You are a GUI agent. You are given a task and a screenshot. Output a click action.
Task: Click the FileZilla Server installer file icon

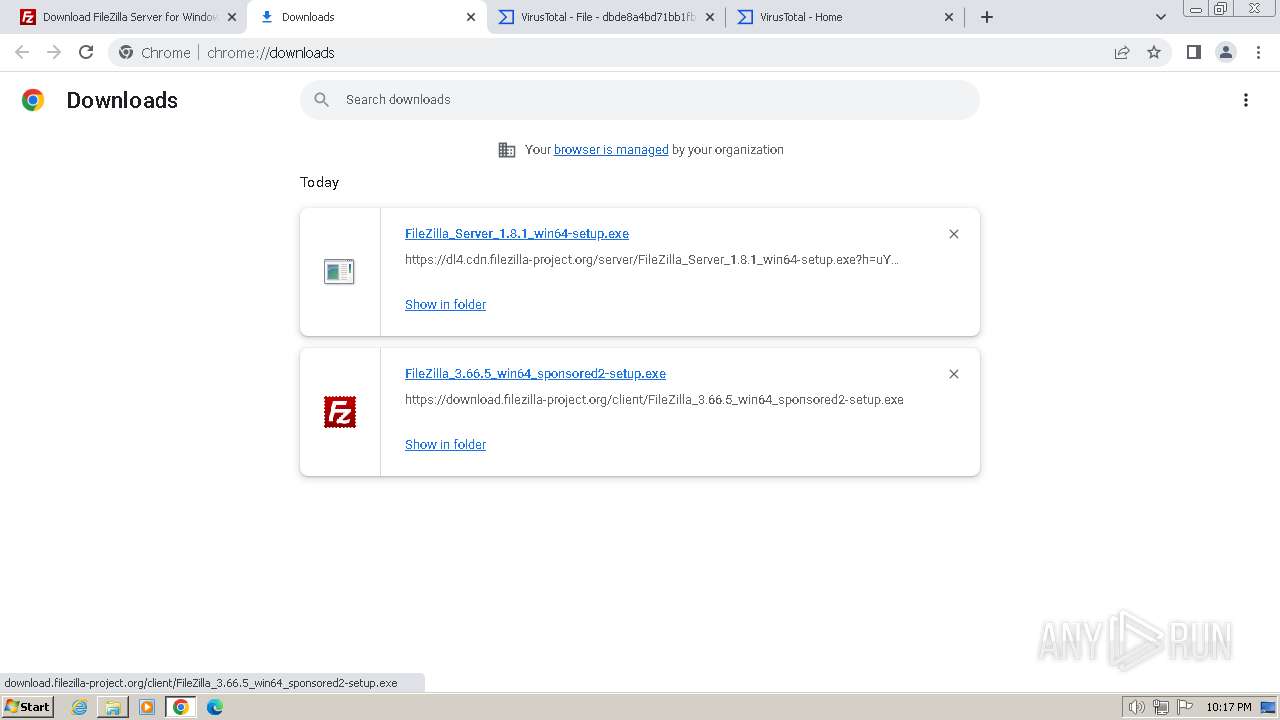(339, 271)
